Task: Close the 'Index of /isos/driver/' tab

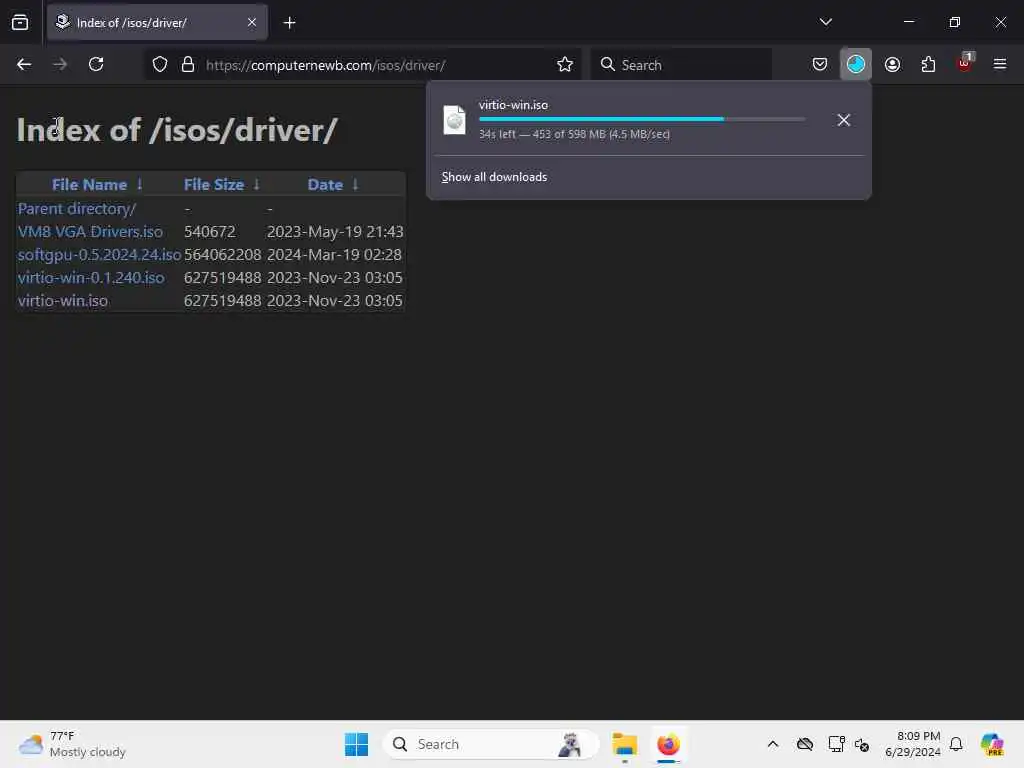Action: (251, 22)
